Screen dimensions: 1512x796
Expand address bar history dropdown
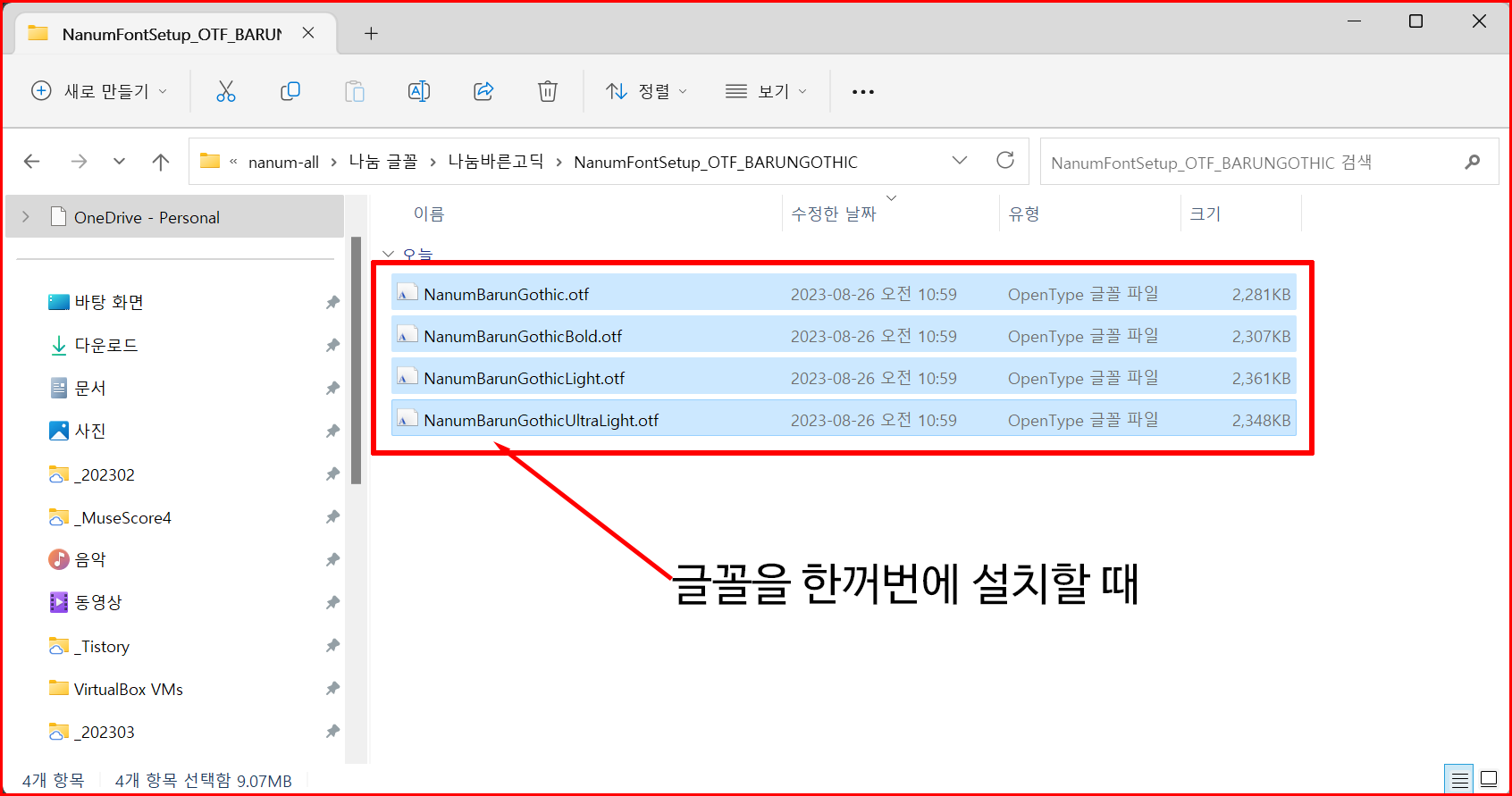pos(960,161)
